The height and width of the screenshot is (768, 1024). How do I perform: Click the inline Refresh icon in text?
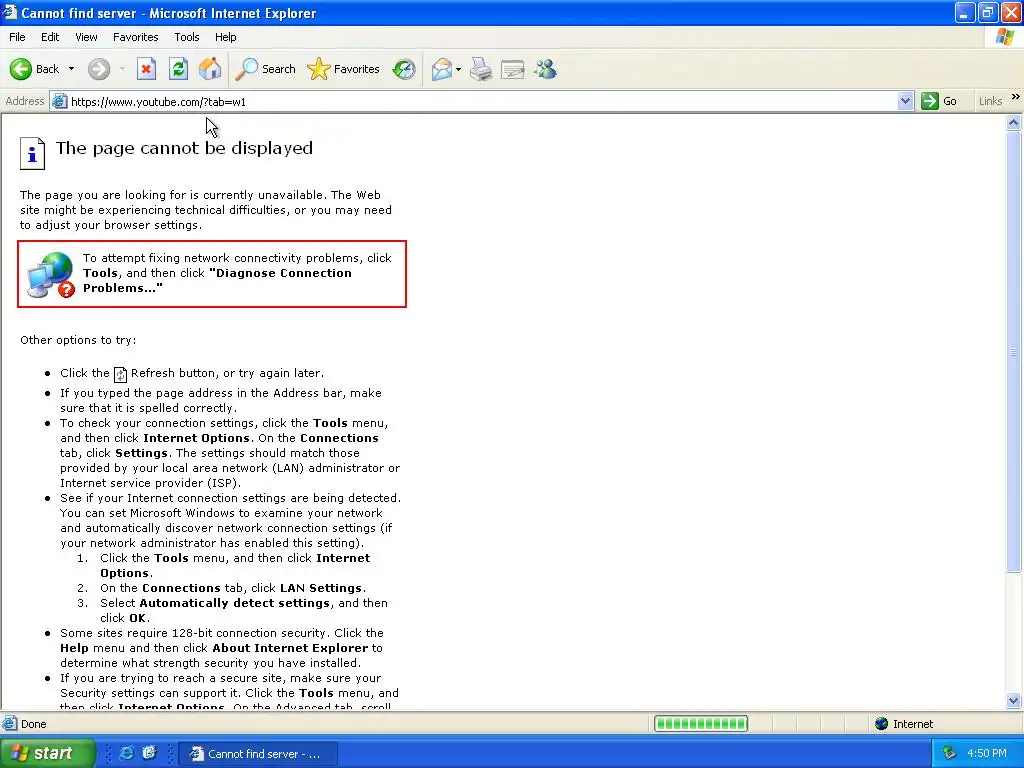pyautogui.click(x=120, y=374)
